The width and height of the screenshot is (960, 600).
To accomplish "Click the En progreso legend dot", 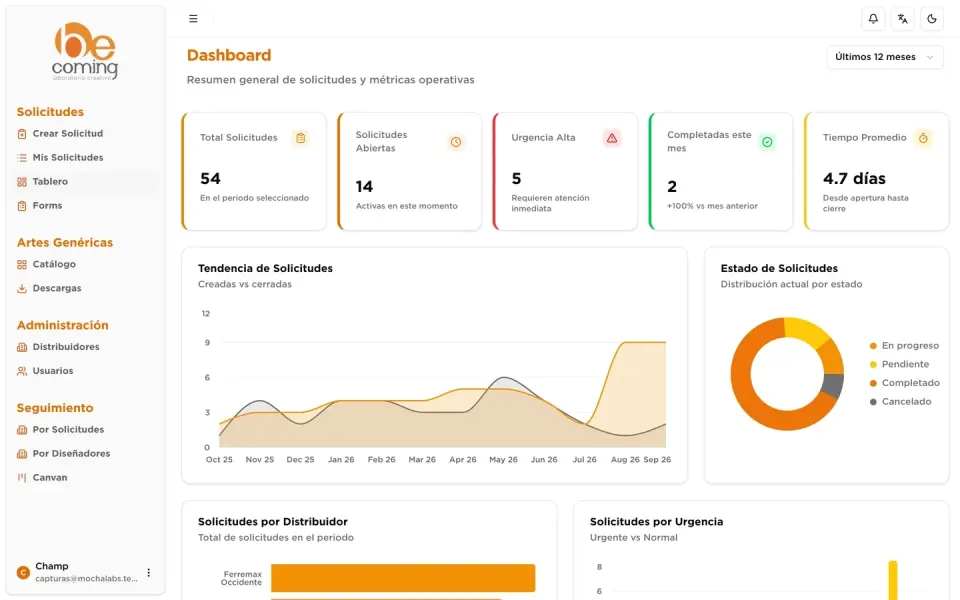I will 873,346.
